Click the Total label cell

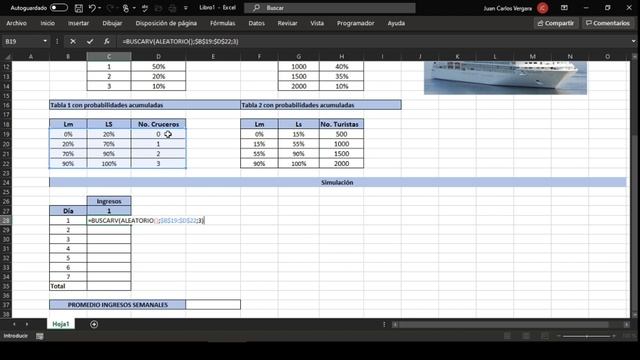pos(68,286)
